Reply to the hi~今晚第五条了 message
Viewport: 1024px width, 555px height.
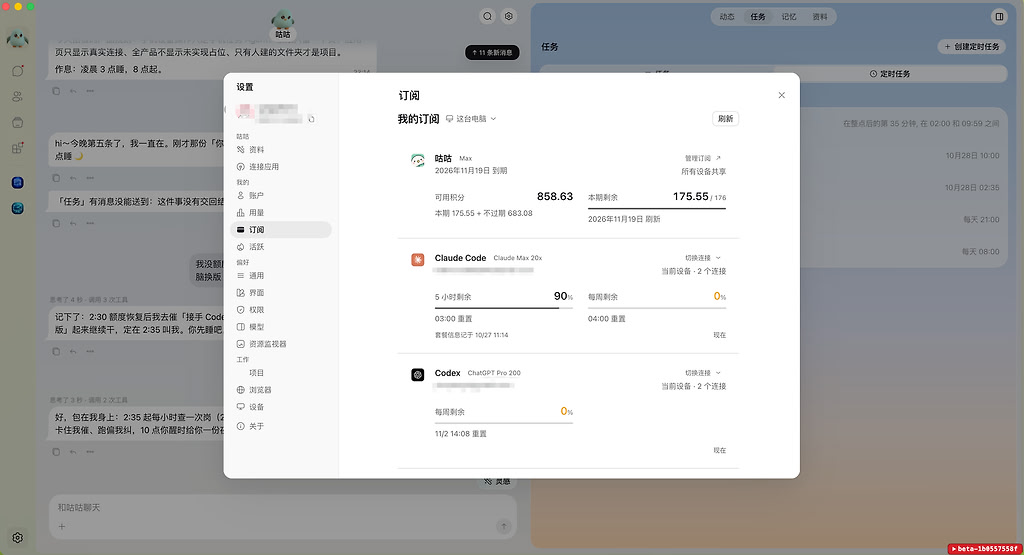(73, 178)
